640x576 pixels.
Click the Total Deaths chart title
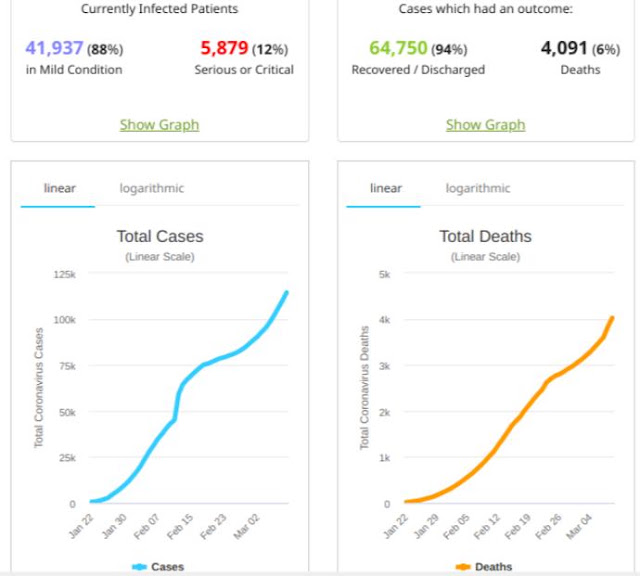tap(485, 236)
